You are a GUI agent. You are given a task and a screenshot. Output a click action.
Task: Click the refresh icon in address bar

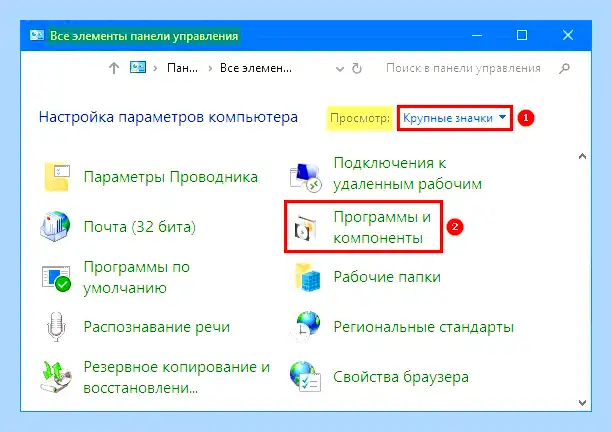click(357, 69)
